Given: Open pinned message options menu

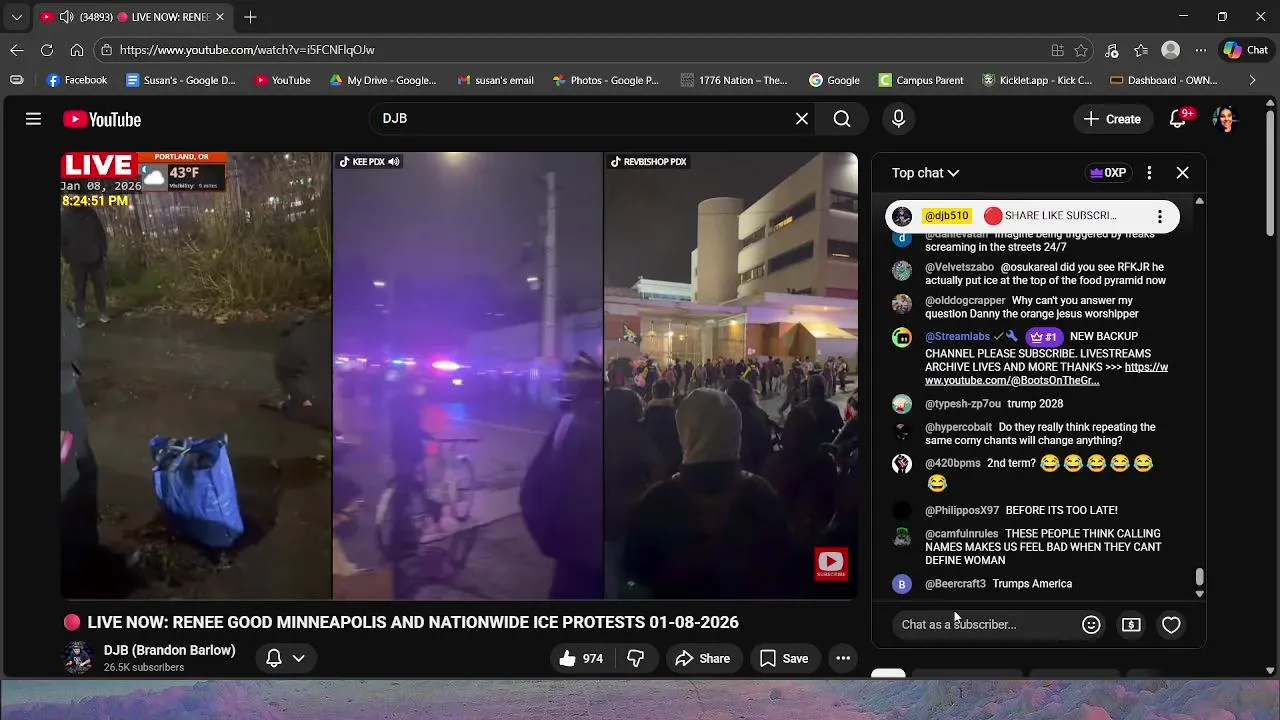Looking at the screenshot, I should click(1159, 216).
